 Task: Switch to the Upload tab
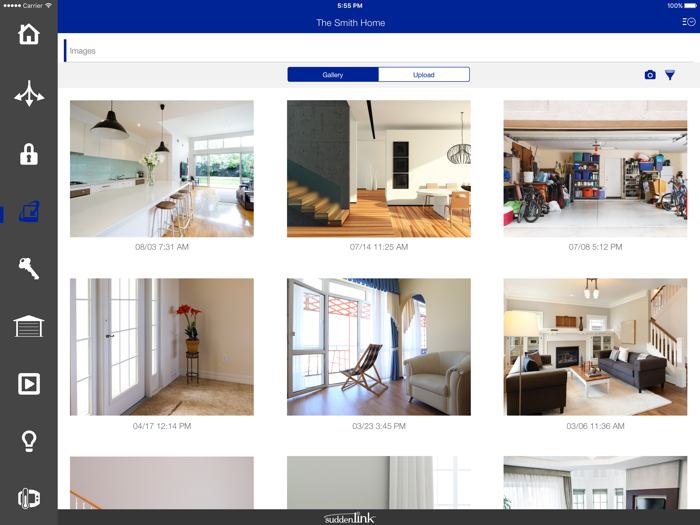424,75
